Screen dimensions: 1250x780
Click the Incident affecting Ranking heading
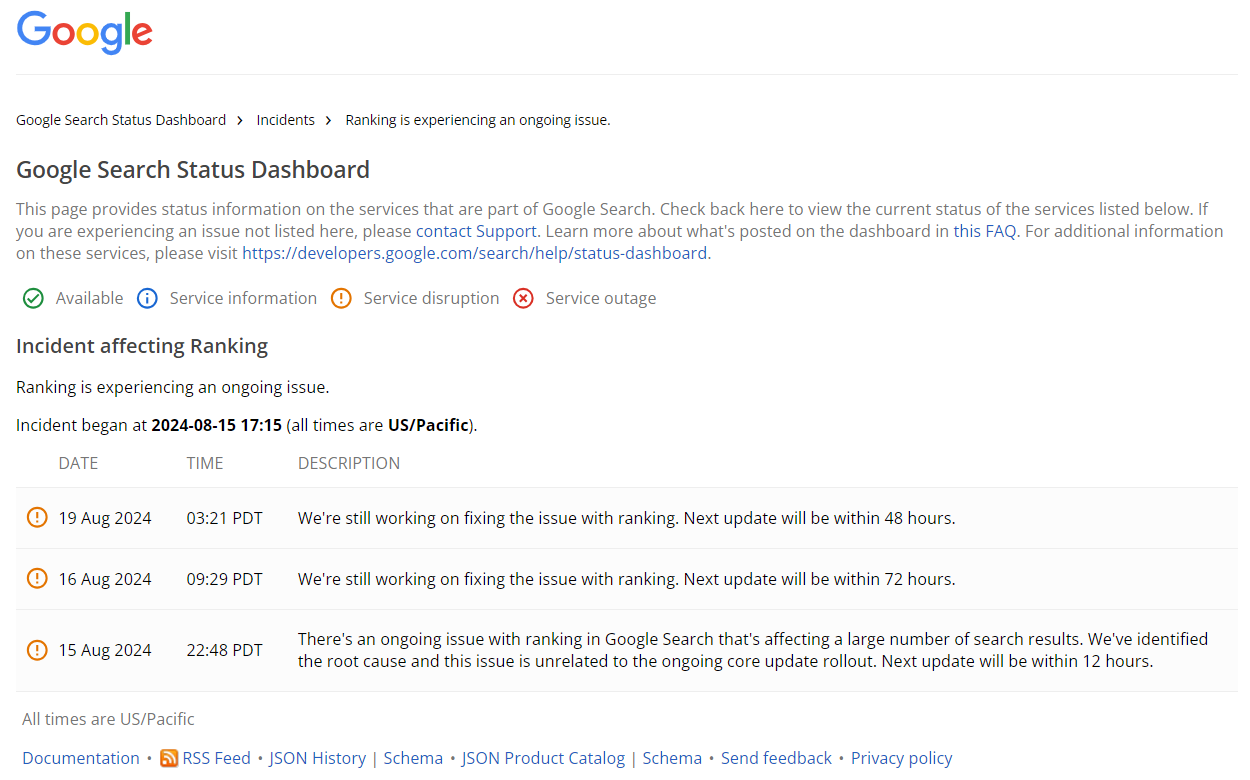[x=142, y=346]
